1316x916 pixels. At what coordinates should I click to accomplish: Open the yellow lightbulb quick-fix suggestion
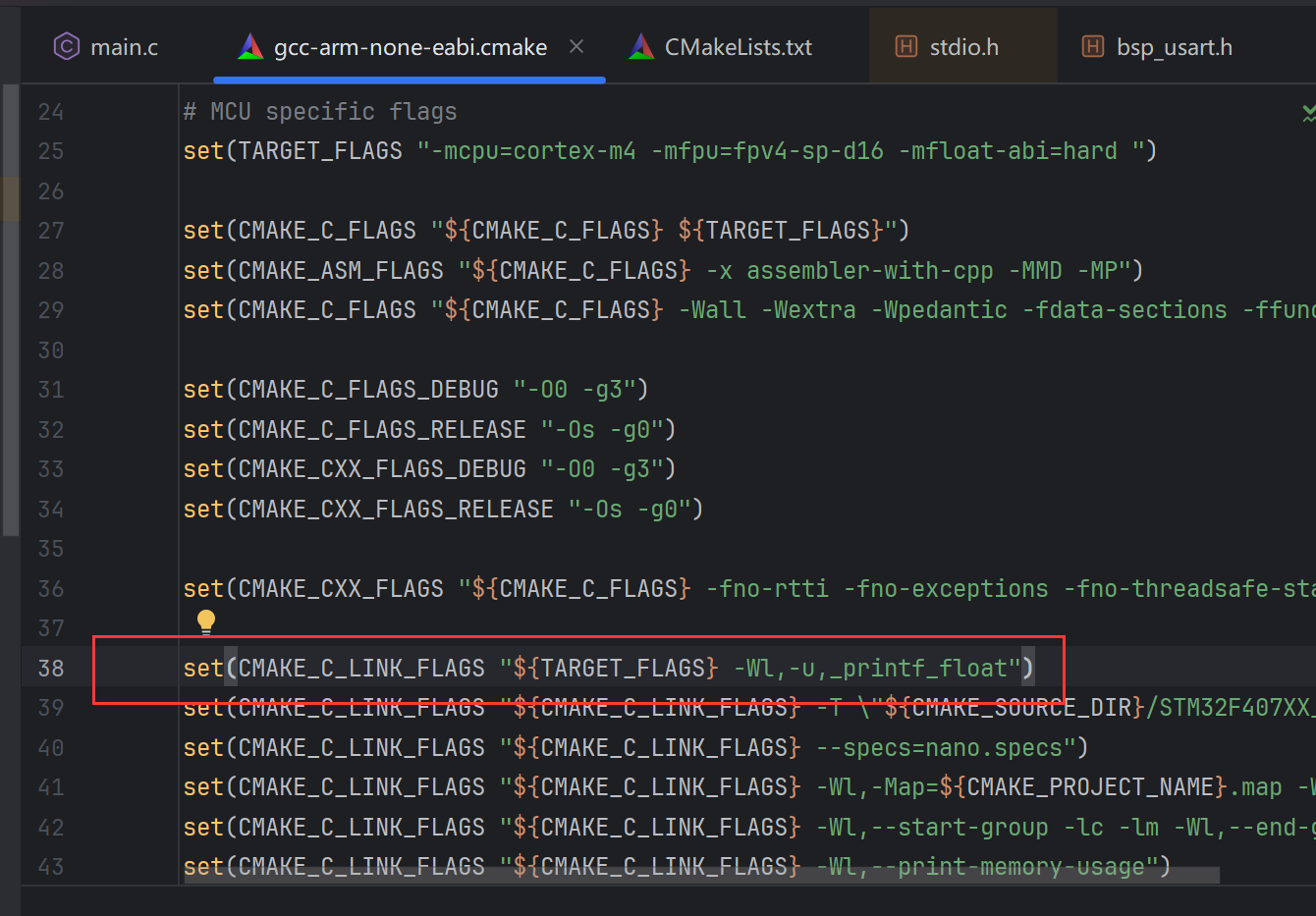point(206,621)
